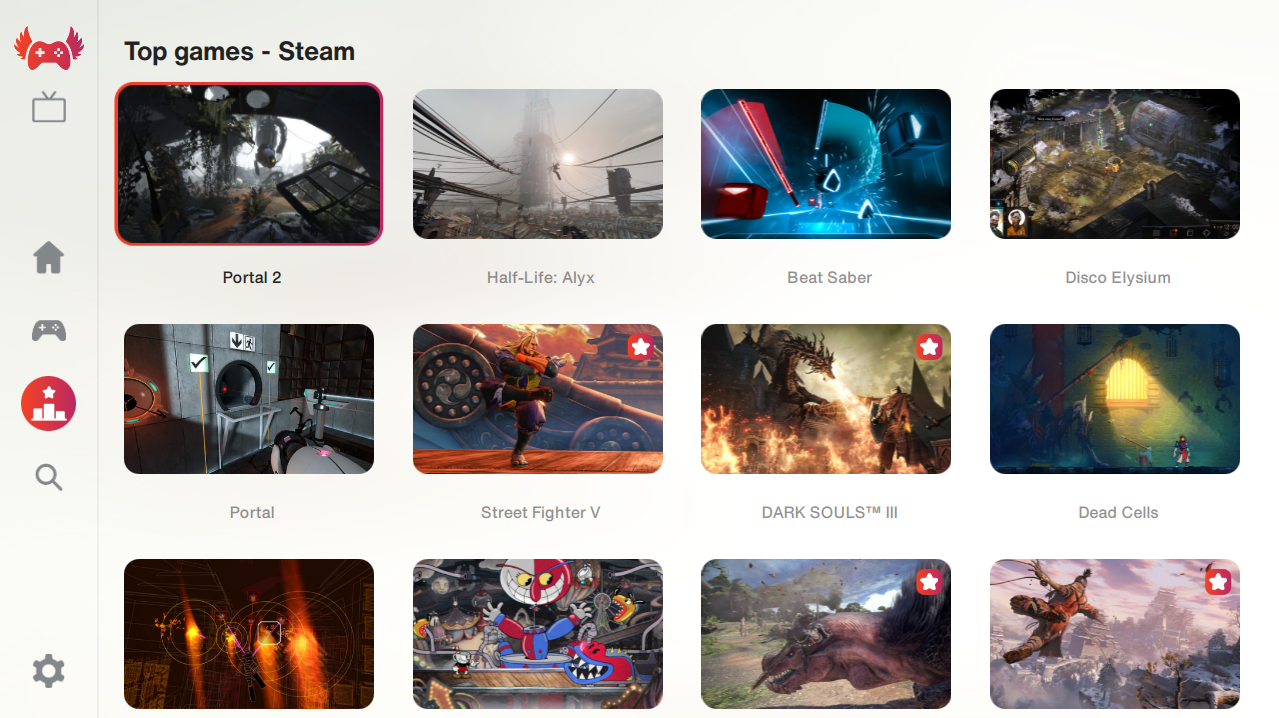1279x718 pixels.
Task: Click star badge on DARK SOULS III thumbnail
Action: click(929, 347)
